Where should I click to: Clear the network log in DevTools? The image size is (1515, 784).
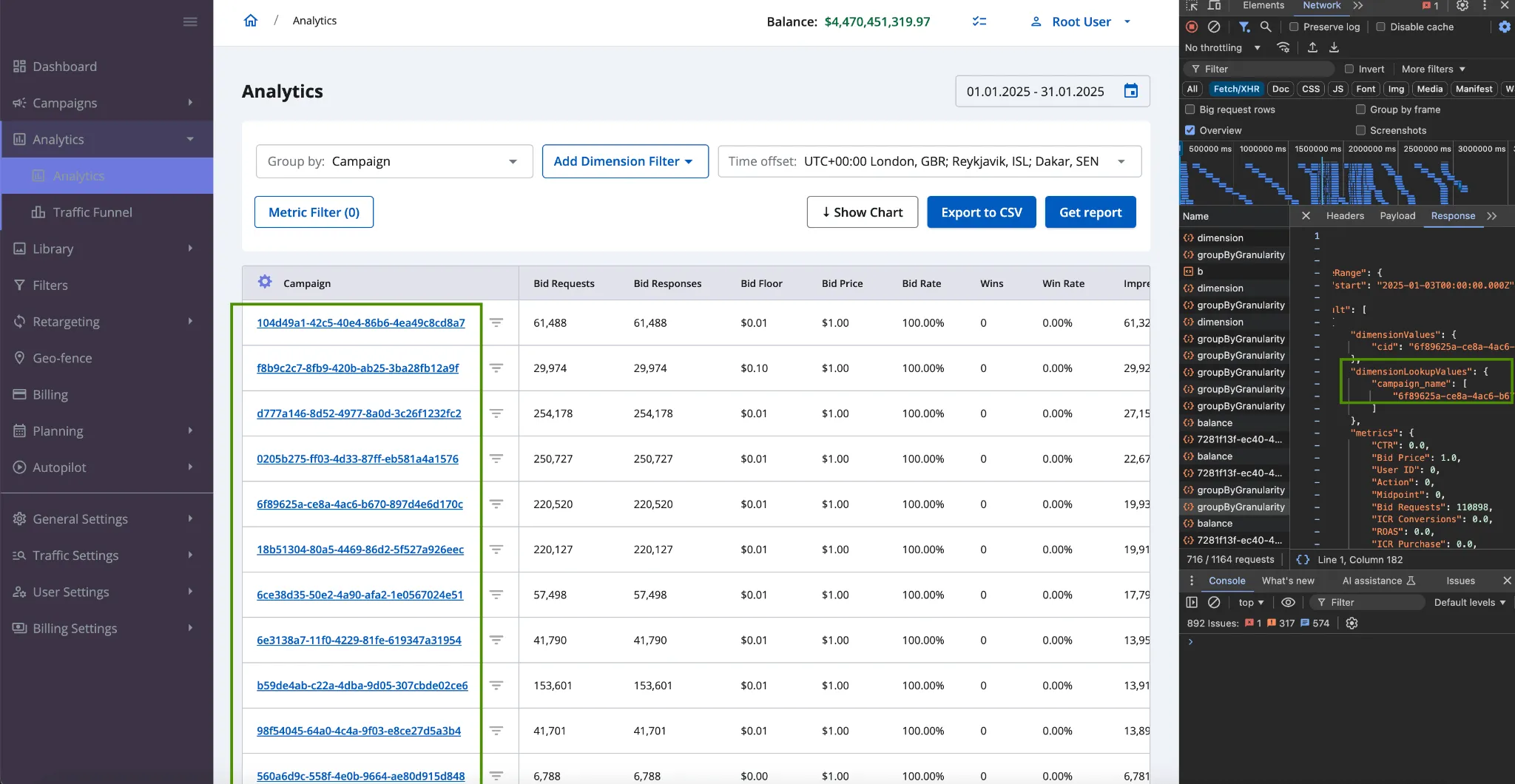tap(1214, 27)
